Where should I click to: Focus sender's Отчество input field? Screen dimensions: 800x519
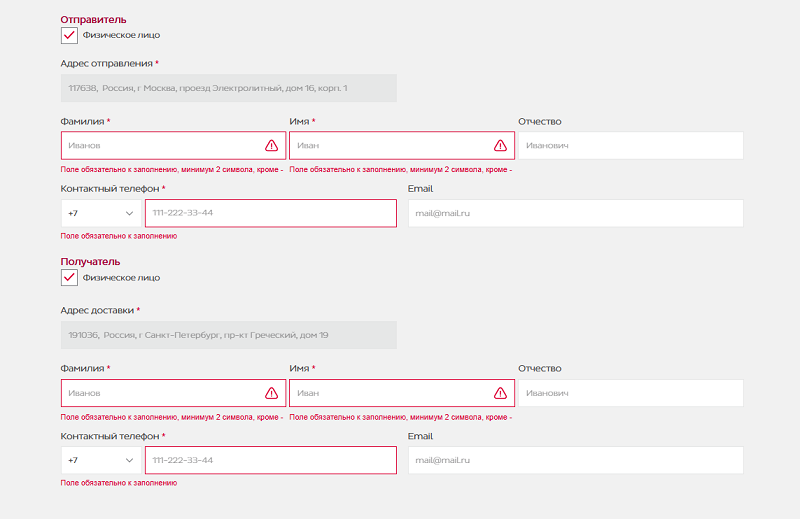(630, 145)
